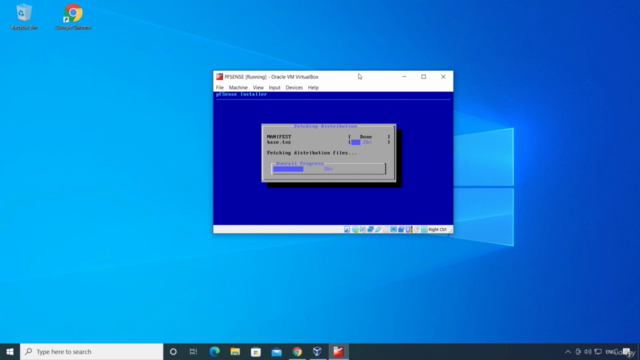Open Task View on the taskbar

coord(193,351)
